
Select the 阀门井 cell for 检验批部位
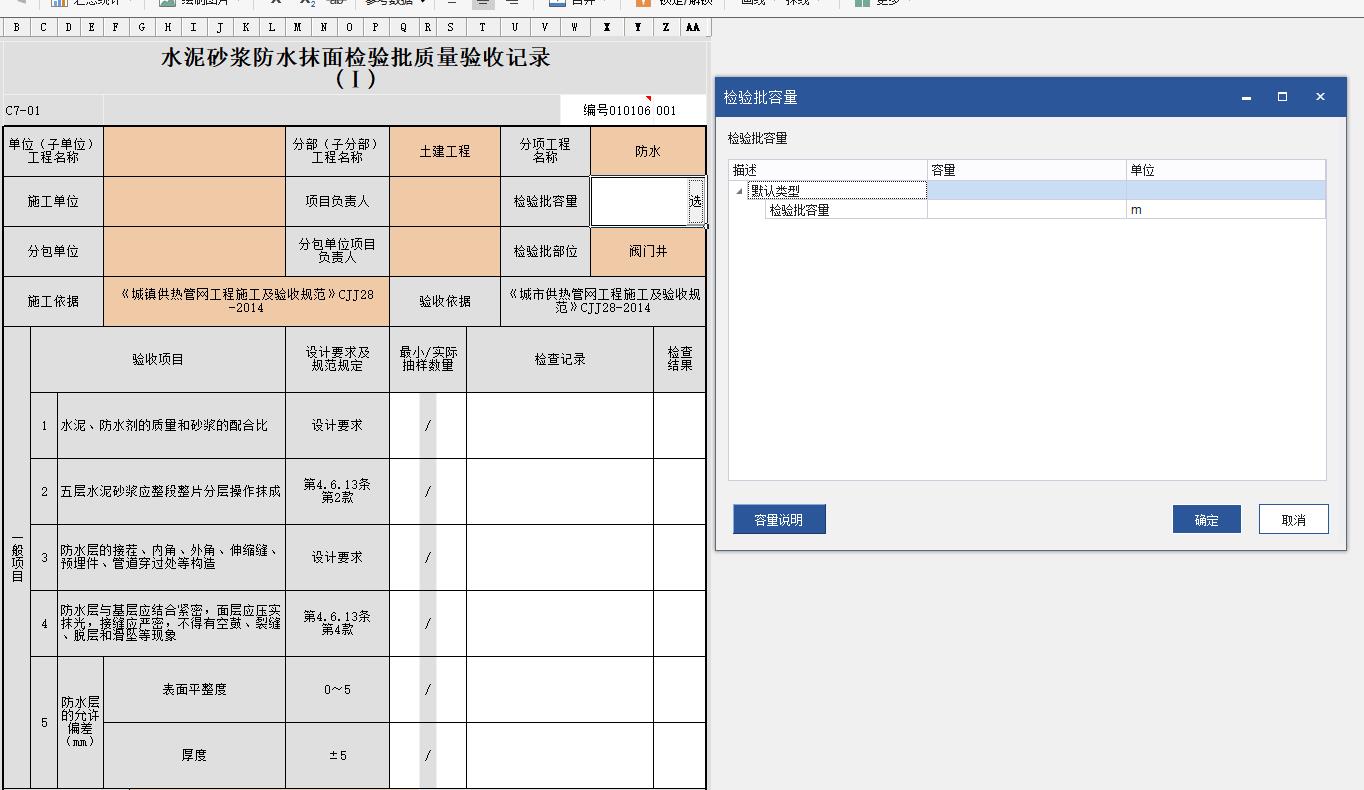[x=648, y=251]
